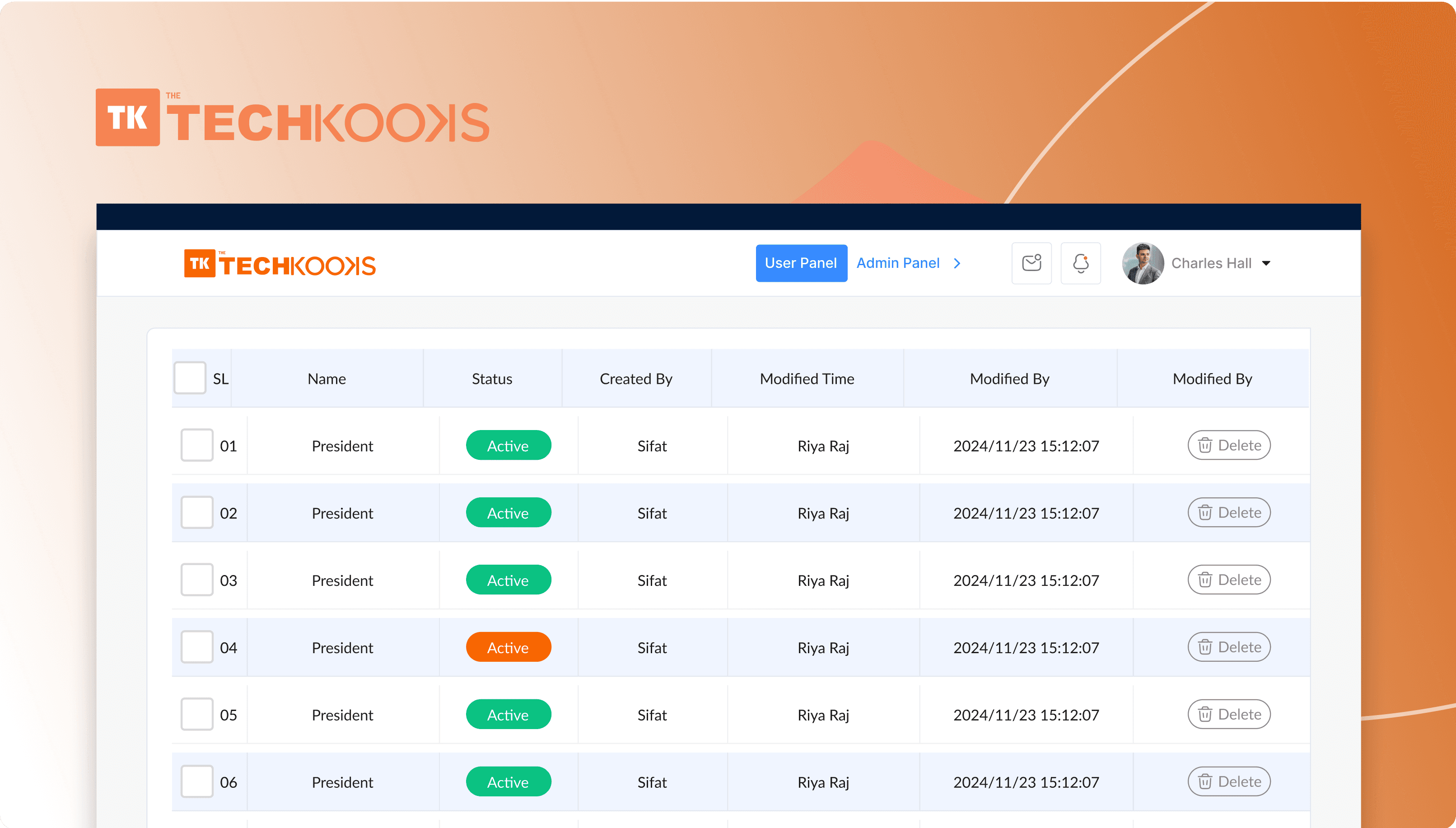Open the mail inbox icon
Screen dimensions: 1456x828
[x=1031, y=263]
